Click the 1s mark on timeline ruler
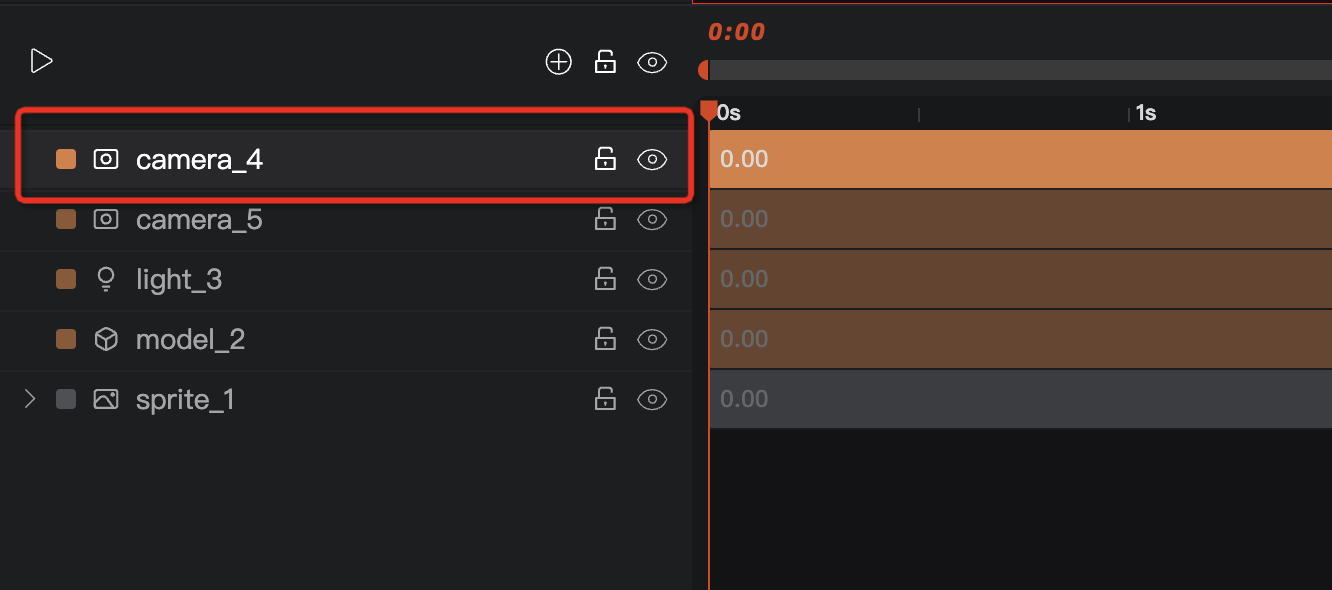 click(1146, 113)
